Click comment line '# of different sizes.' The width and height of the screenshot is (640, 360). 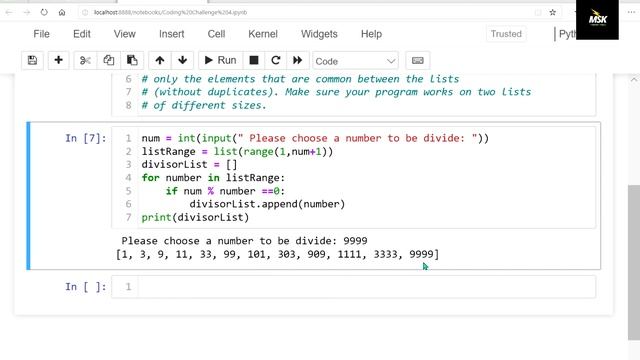(204, 105)
